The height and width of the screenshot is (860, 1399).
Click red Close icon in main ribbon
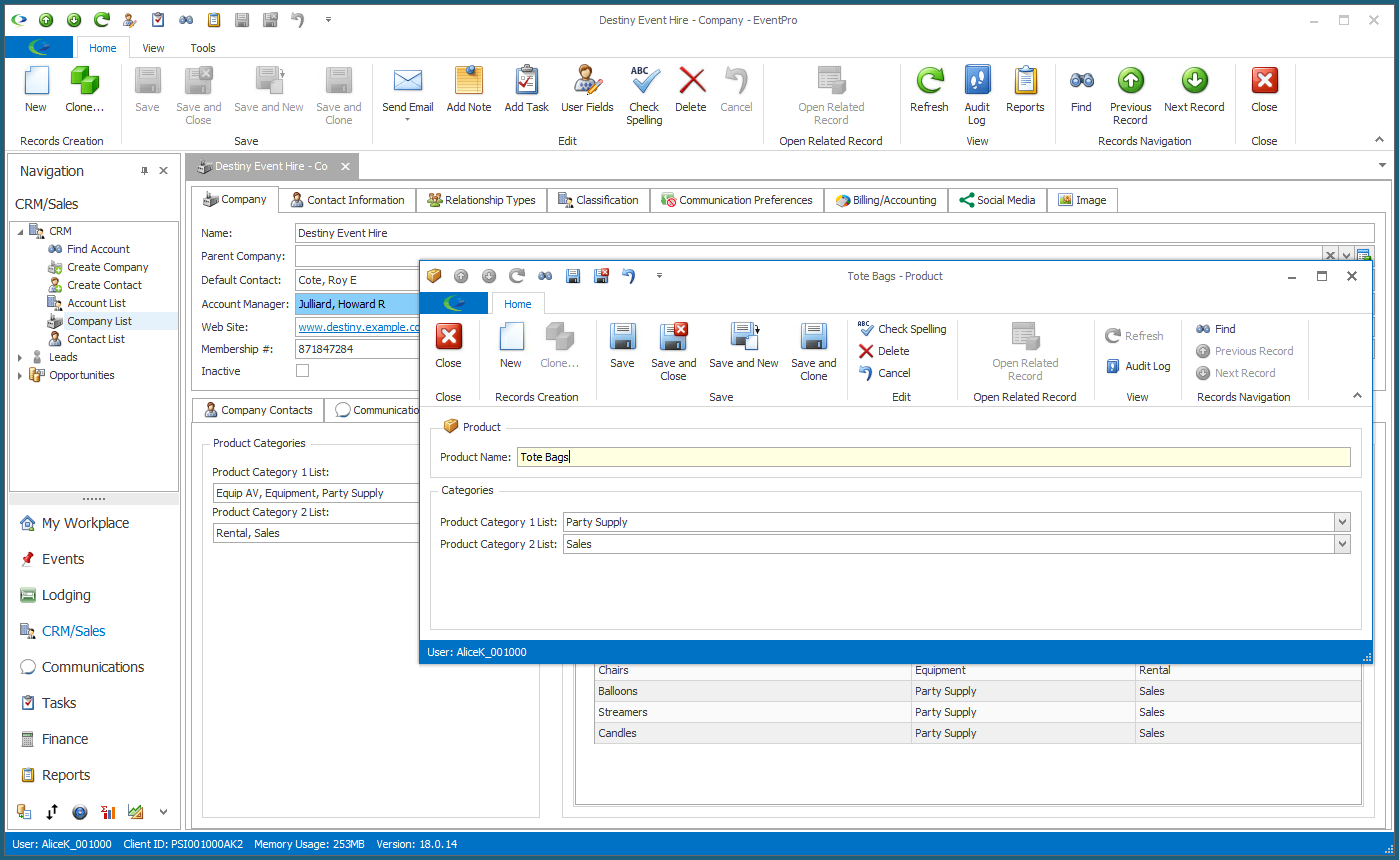(x=1264, y=89)
